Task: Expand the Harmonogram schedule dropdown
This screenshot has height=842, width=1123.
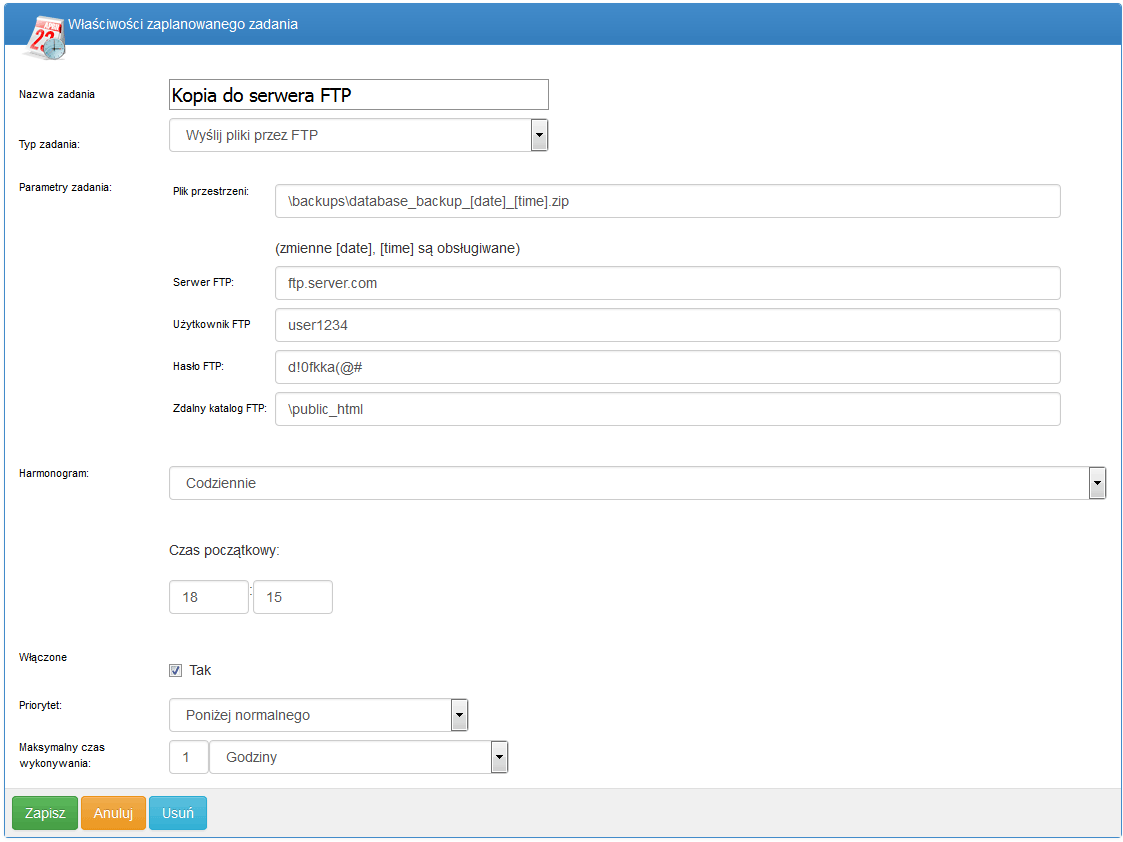Action: [637, 483]
